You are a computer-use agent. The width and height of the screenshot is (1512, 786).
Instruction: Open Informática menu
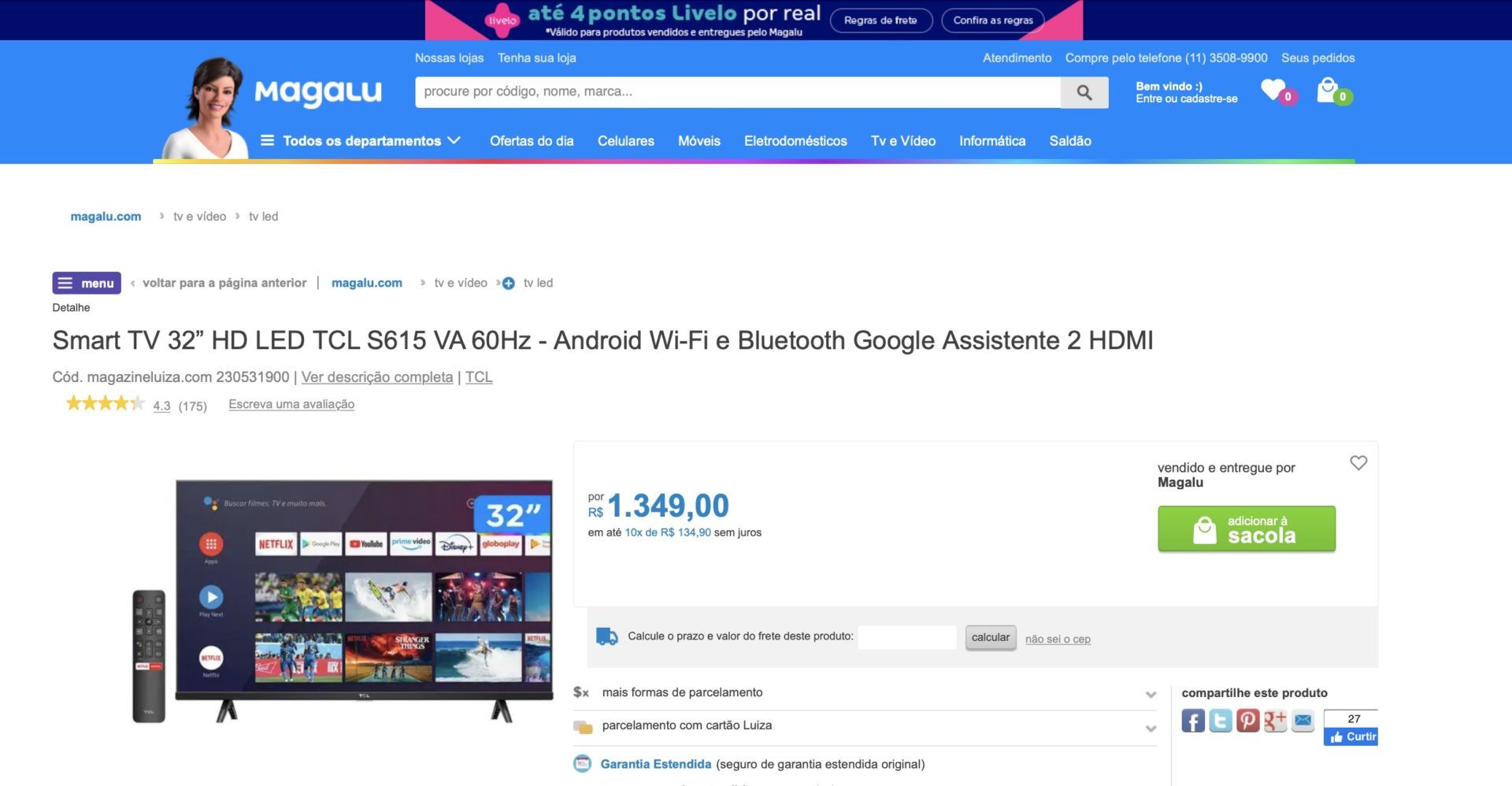[992, 140]
